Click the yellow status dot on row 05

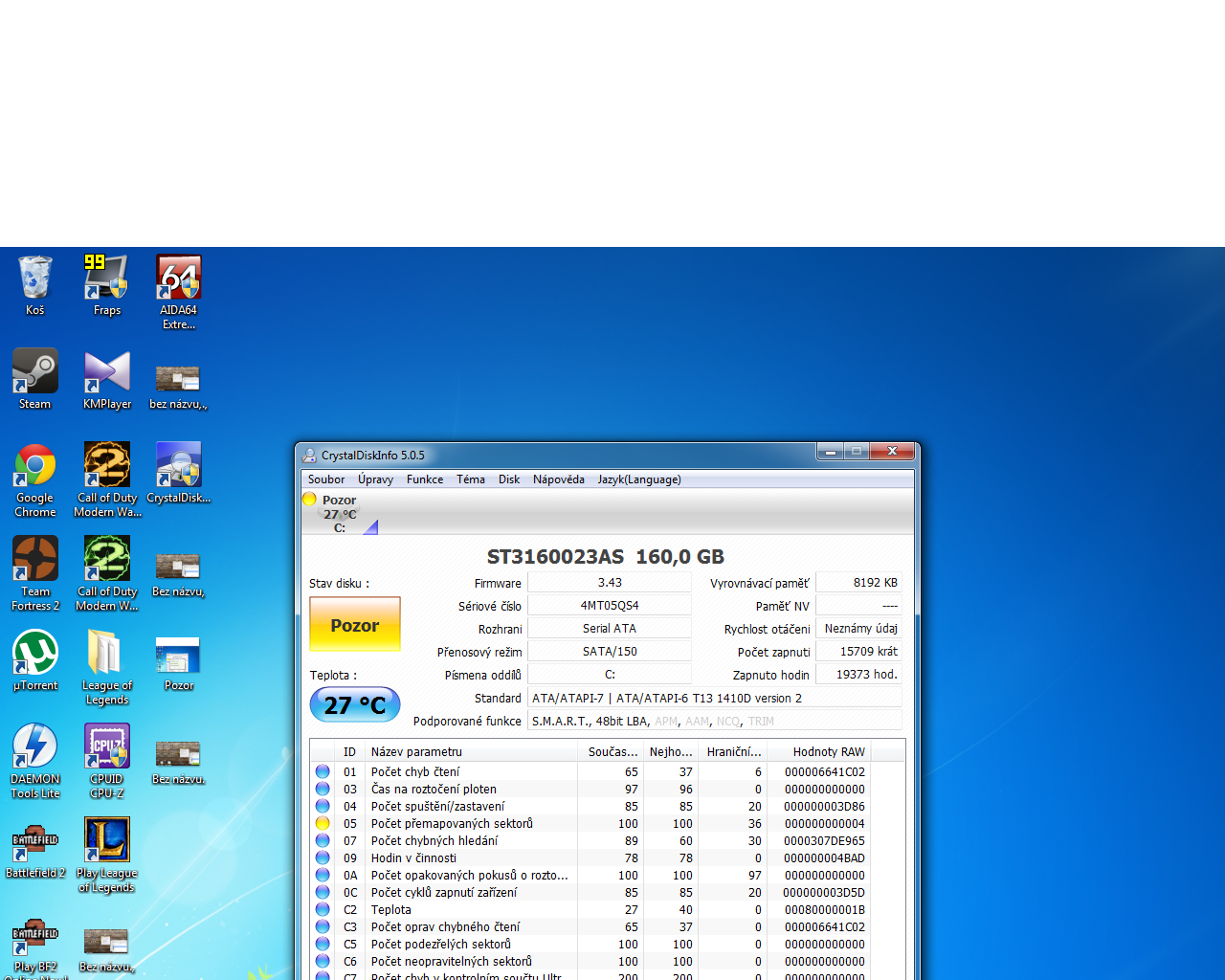(x=323, y=823)
